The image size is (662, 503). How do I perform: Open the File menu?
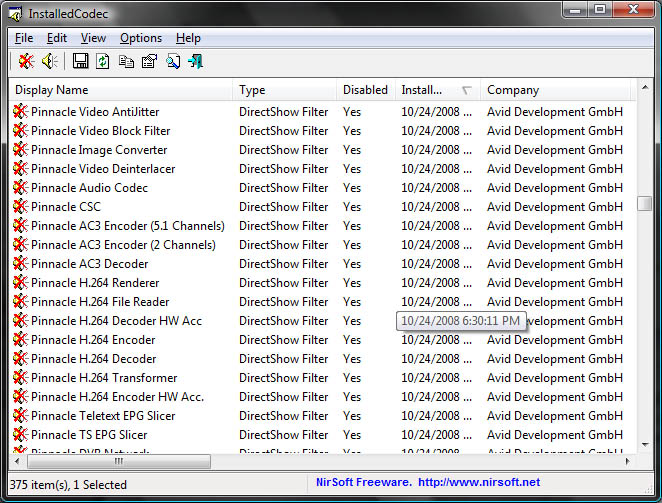(24, 38)
